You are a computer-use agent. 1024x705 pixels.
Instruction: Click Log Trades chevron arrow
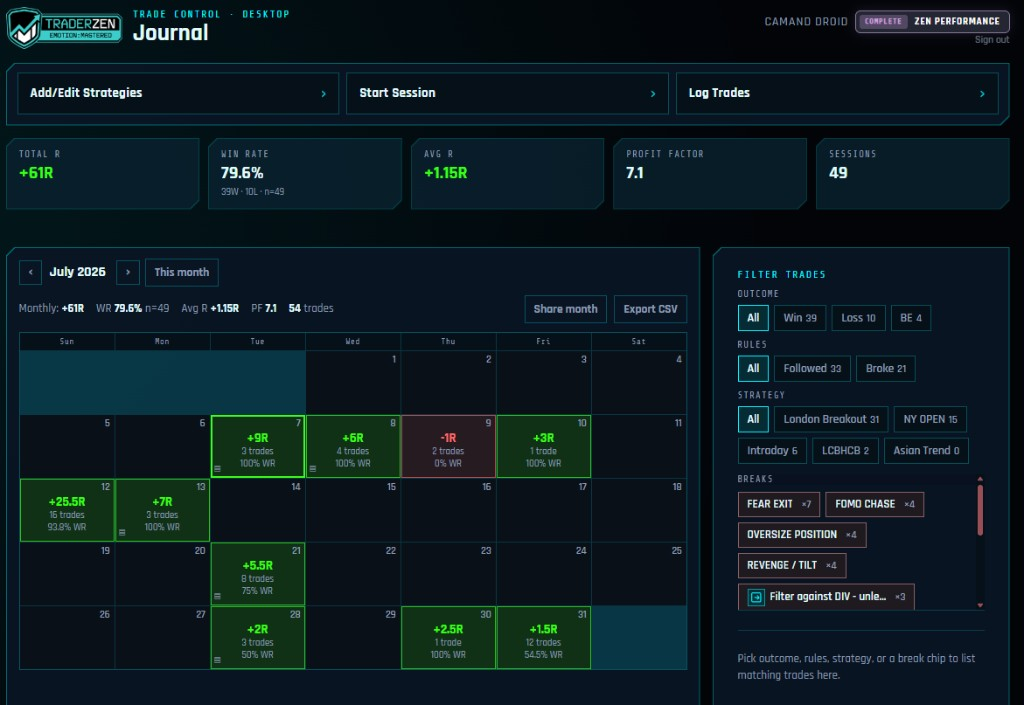click(x=982, y=93)
